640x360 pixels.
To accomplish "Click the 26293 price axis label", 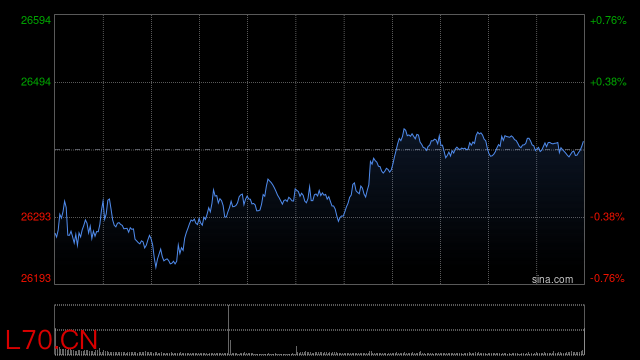I will pos(36,217).
